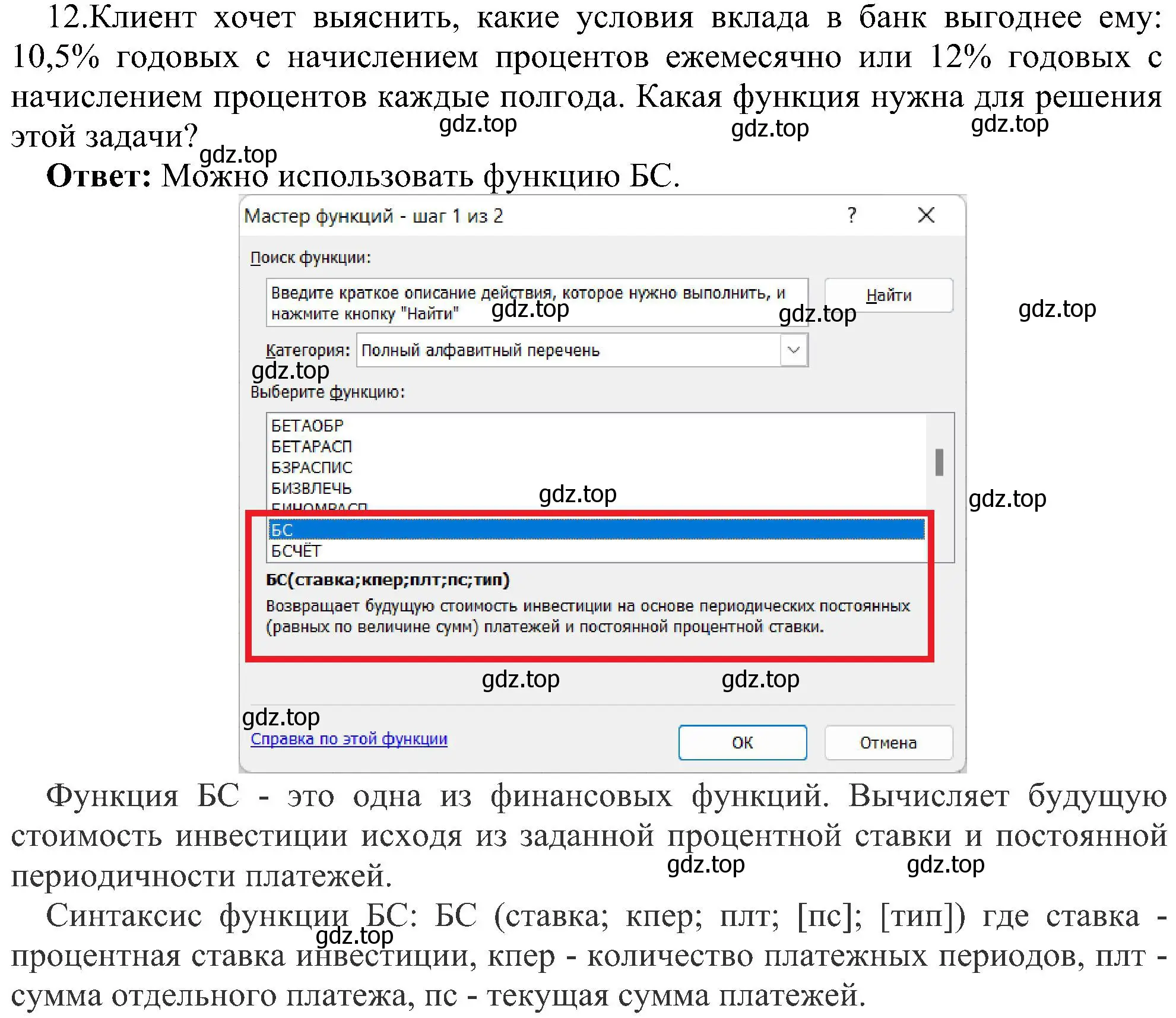Viewport: 1176px width, 1018px height.
Task: Click the Найти search button
Action: click(889, 295)
